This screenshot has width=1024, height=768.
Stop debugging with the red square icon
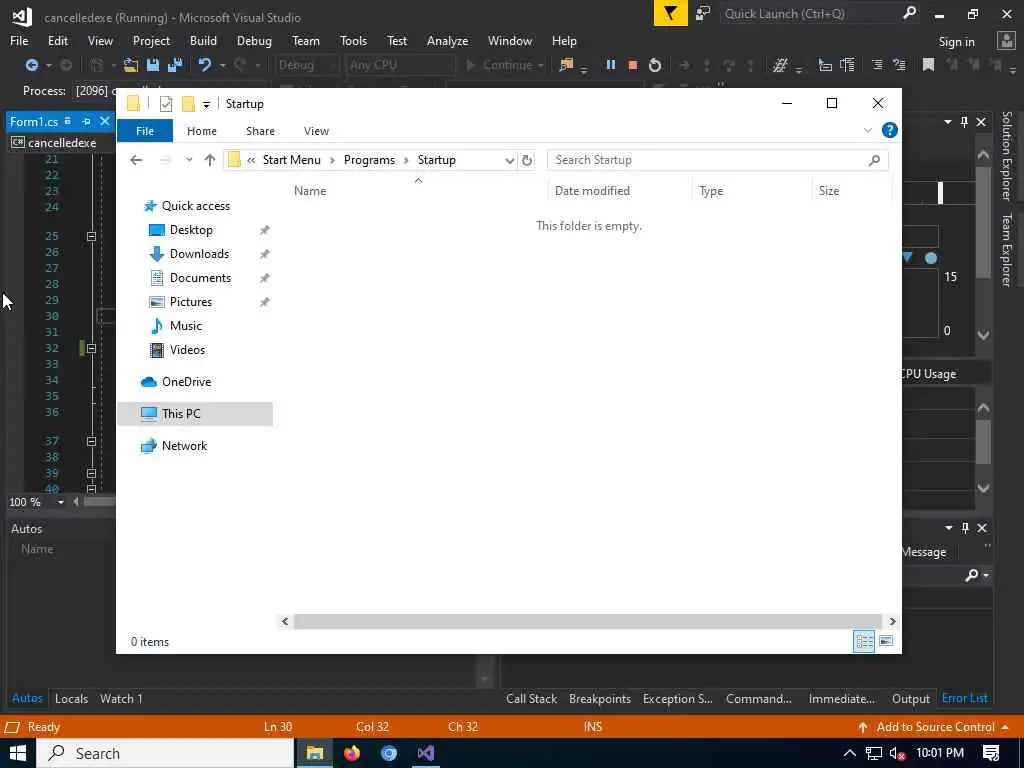pyautogui.click(x=632, y=65)
